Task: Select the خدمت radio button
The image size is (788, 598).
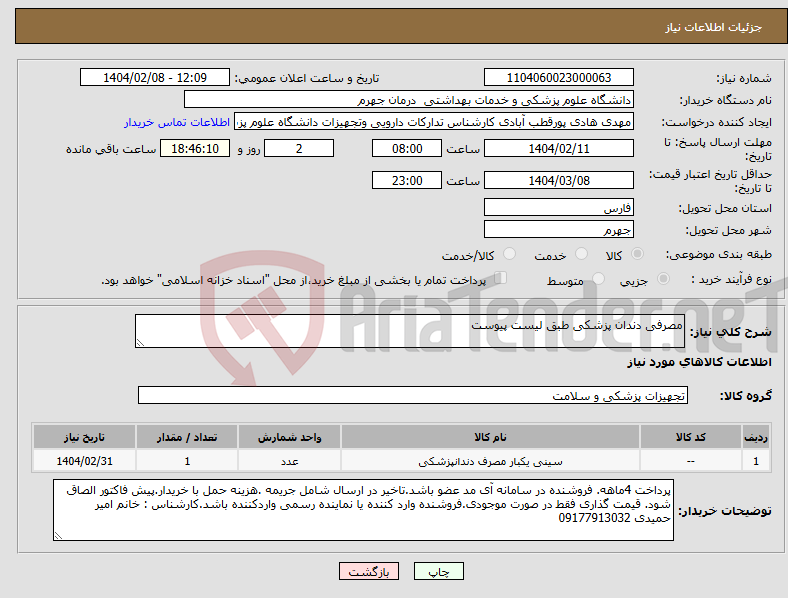Action: (581, 254)
